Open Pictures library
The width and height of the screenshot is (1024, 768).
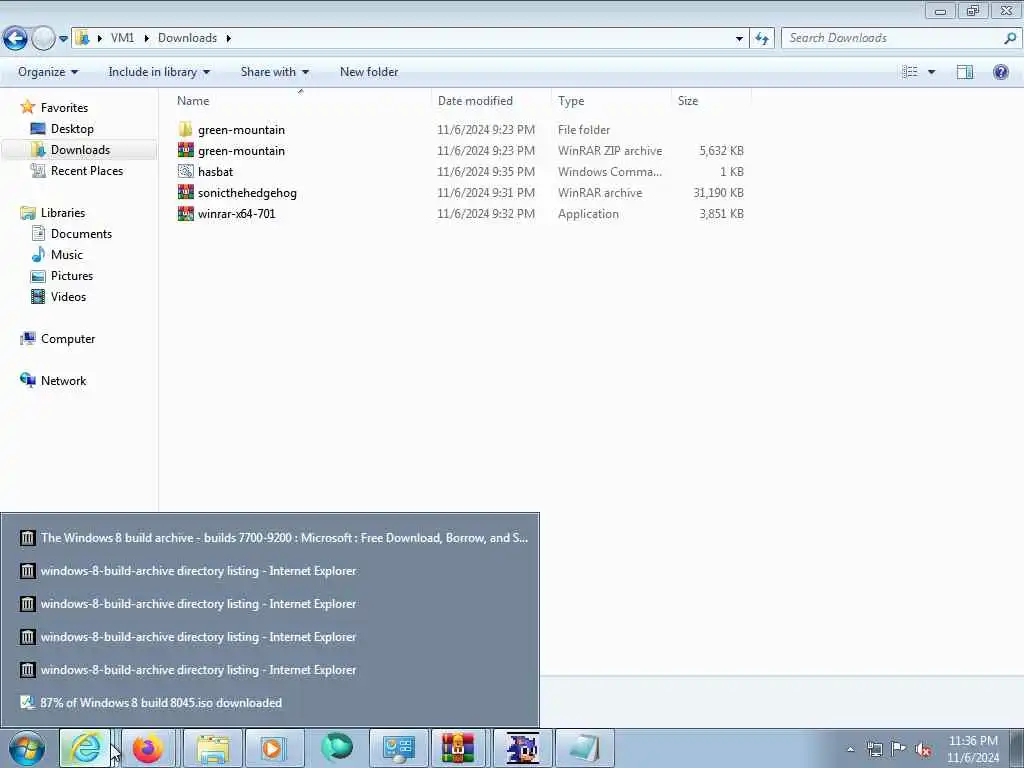point(72,276)
